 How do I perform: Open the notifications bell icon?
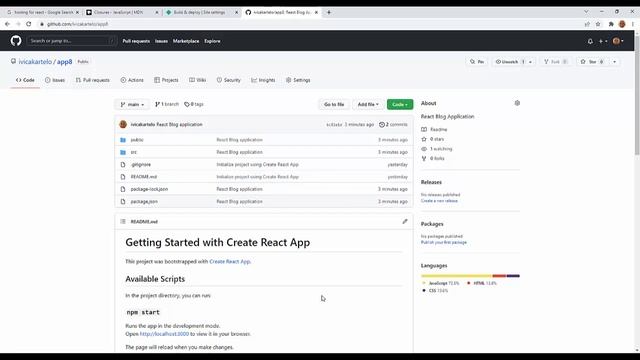click(590, 41)
